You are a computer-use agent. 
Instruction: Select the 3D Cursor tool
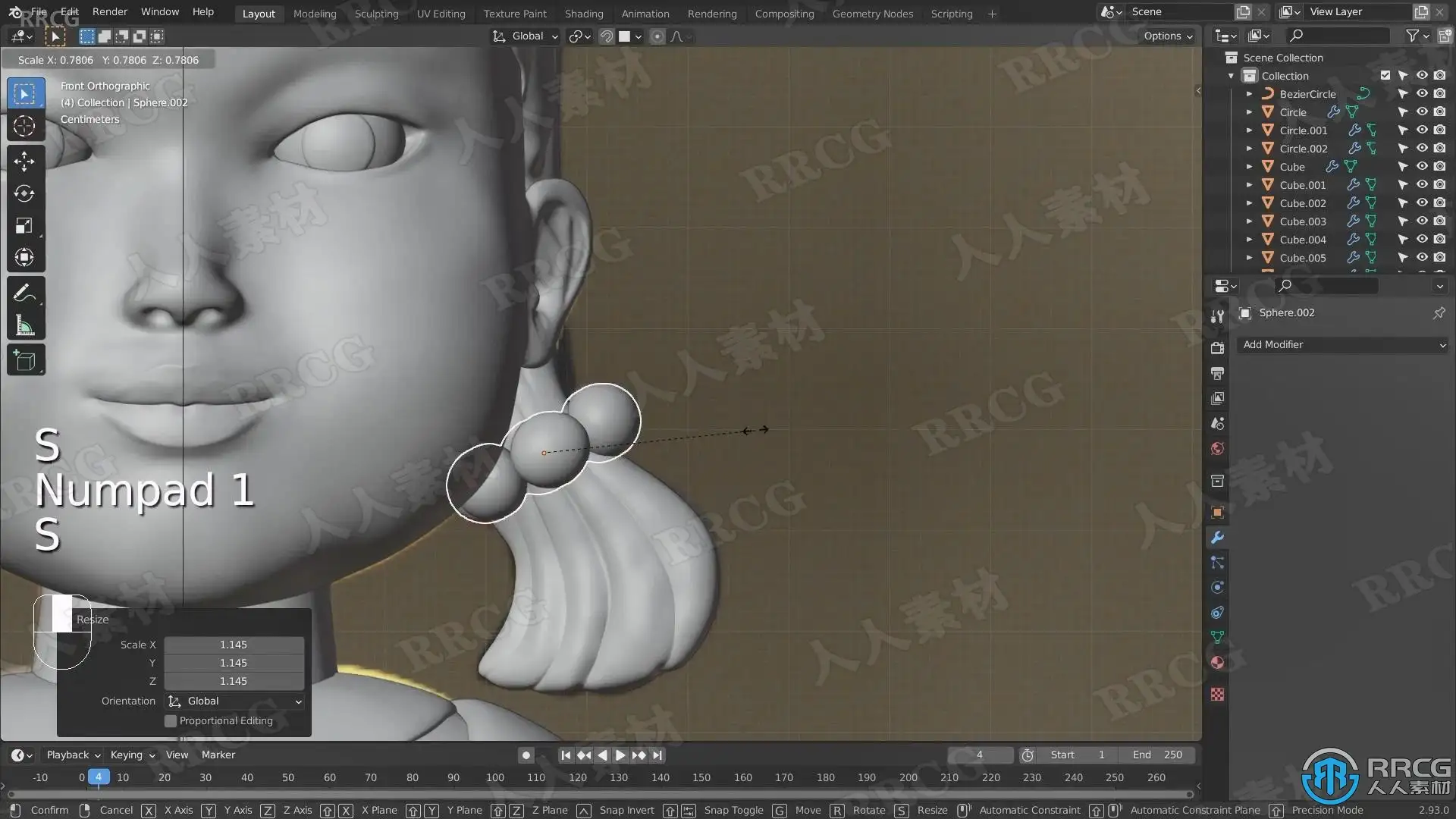[24, 126]
